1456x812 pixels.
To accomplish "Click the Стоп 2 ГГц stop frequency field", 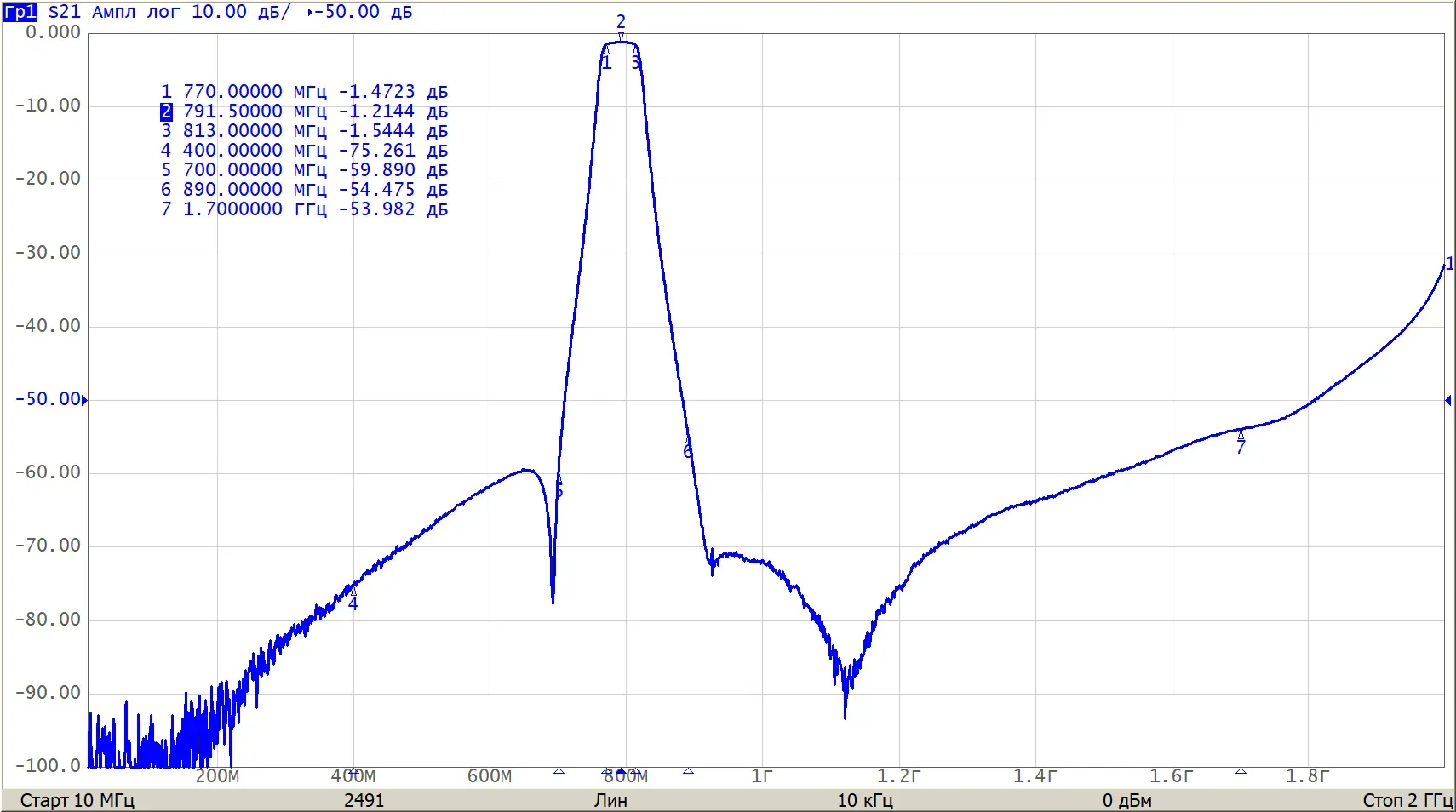I will point(1407,801).
